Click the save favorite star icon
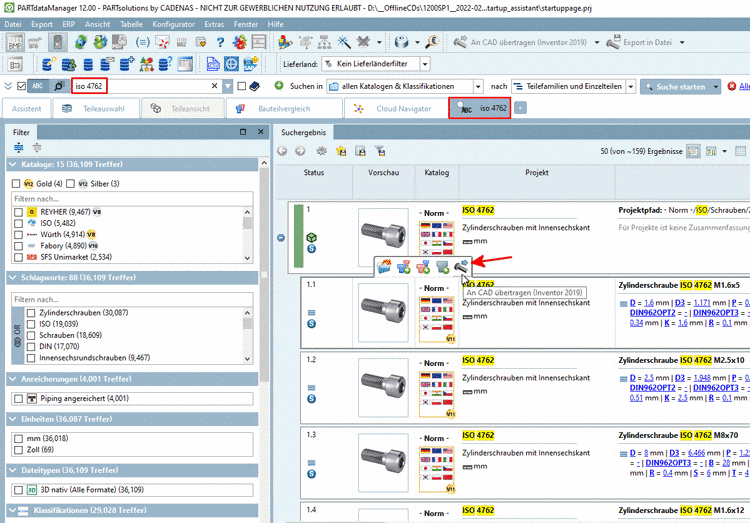This screenshot has width=750, height=523. [x=341, y=151]
